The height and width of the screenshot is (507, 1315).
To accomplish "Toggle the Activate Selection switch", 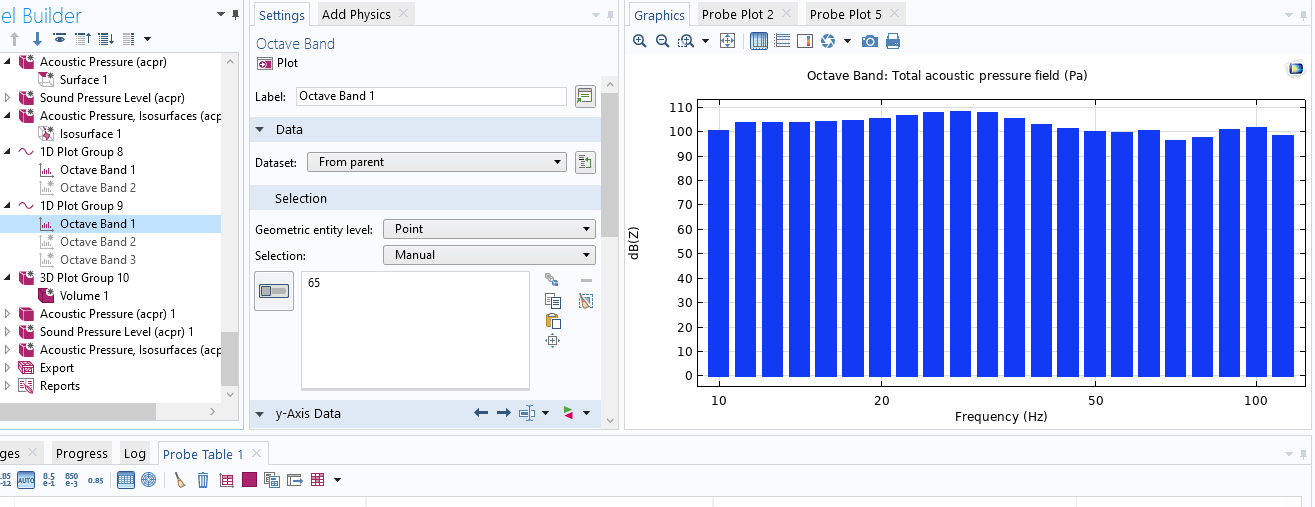I will click(x=273, y=291).
